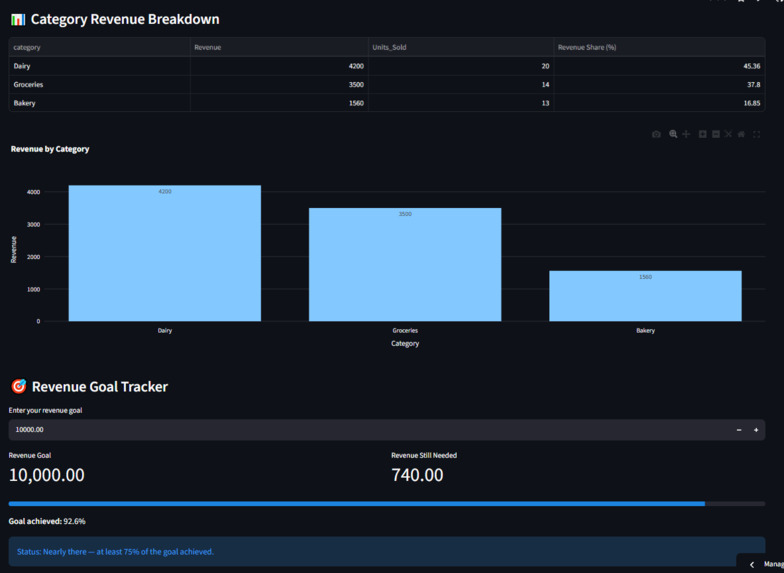The height and width of the screenshot is (573, 784).
Task: Expand the Manage app panel chevron
Action: [752, 564]
